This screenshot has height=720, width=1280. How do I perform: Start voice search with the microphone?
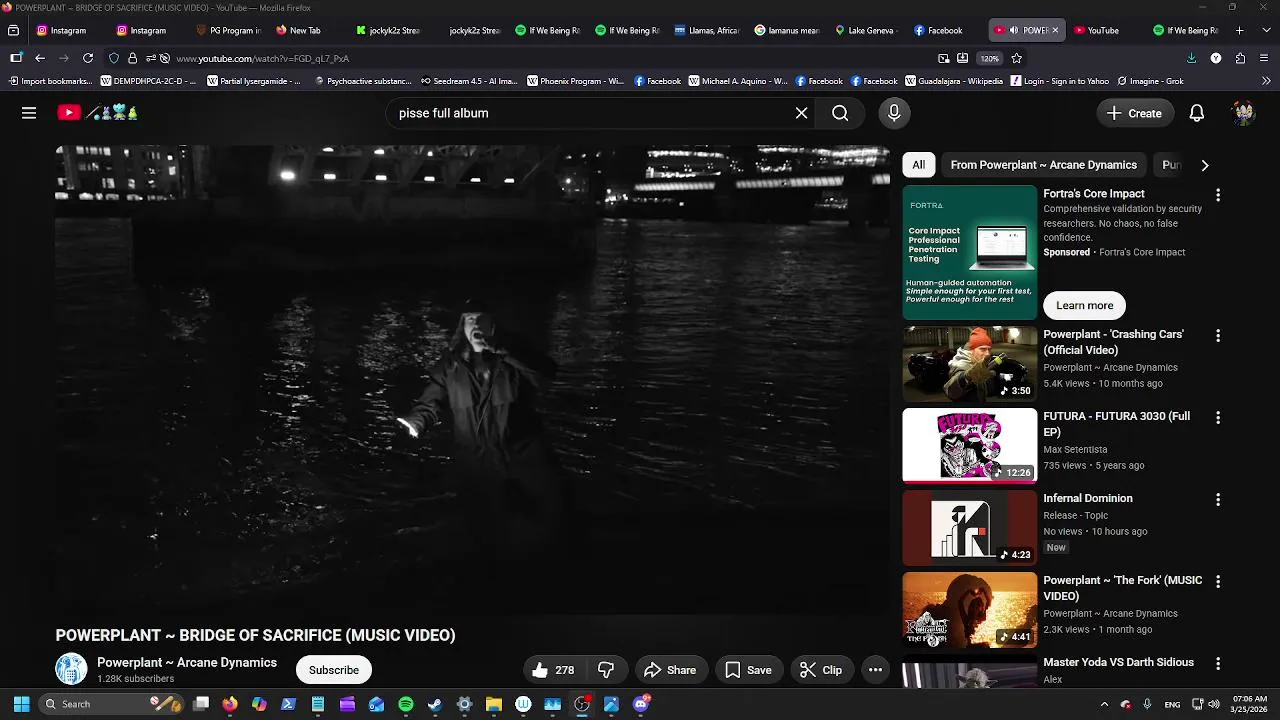tap(894, 113)
